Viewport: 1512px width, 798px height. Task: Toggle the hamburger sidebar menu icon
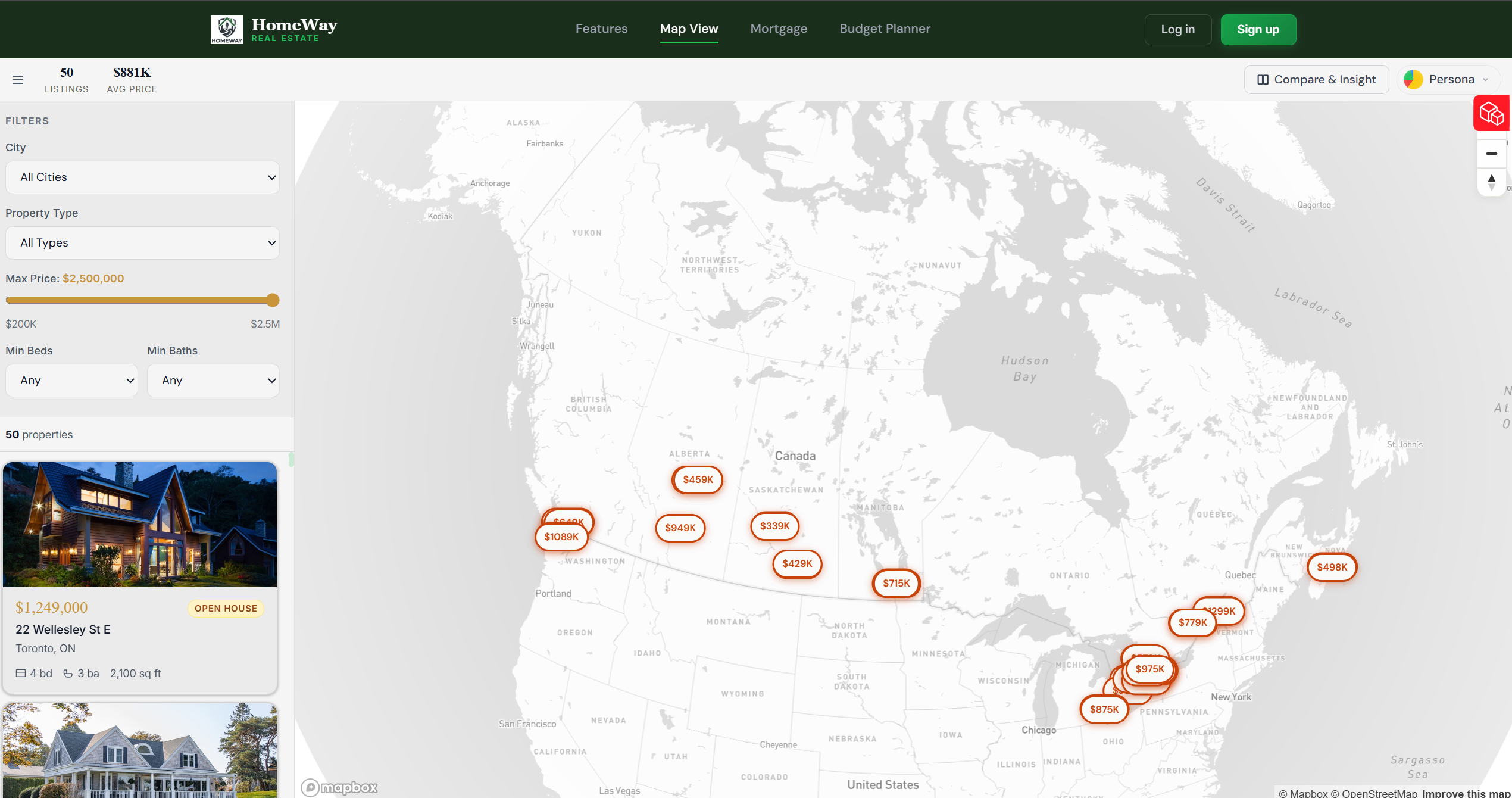pyautogui.click(x=18, y=80)
